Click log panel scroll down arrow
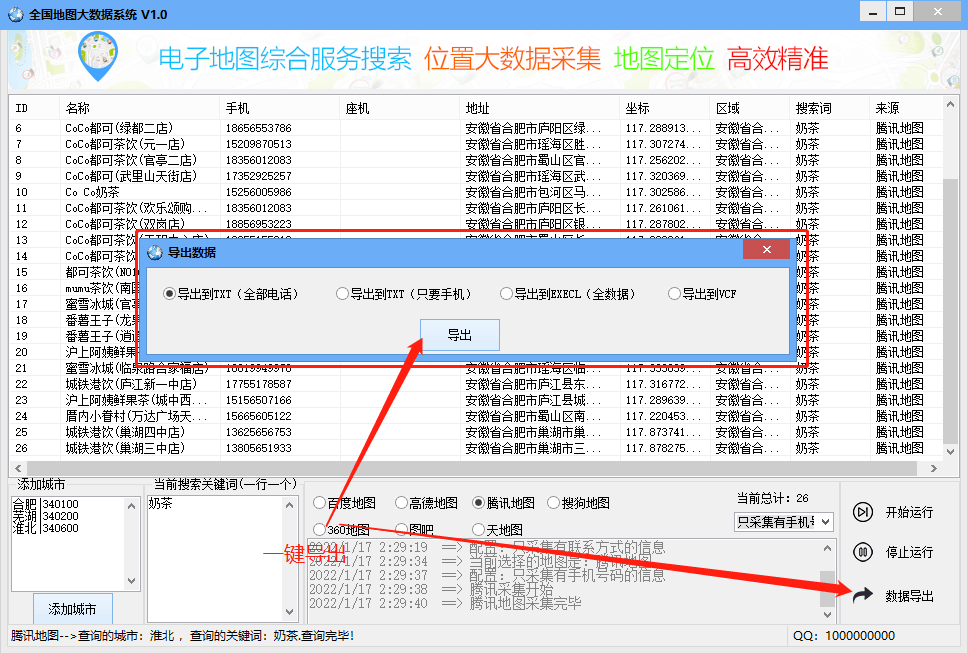Viewport: 968px width, 654px height. point(827,614)
